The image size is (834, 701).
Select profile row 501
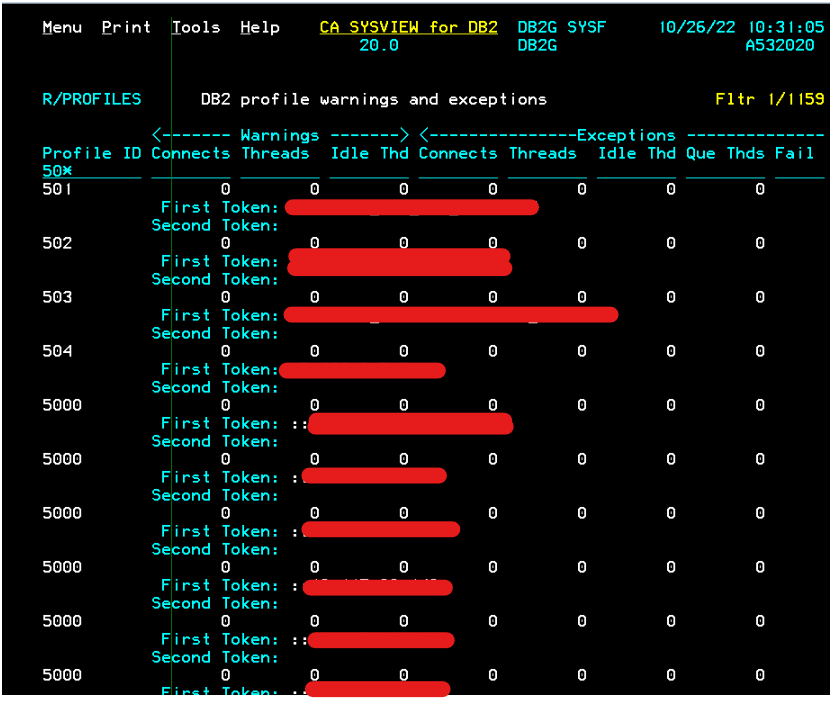57,189
